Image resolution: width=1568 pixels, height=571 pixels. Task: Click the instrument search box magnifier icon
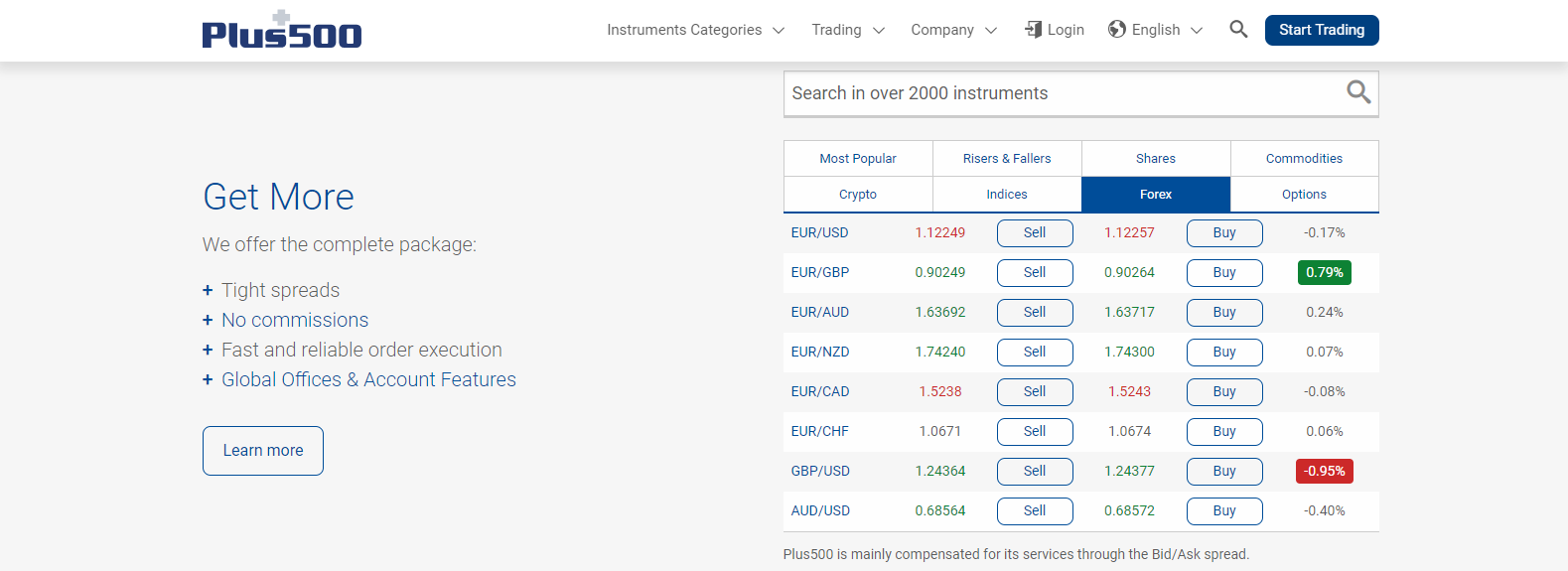coord(1358,92)
